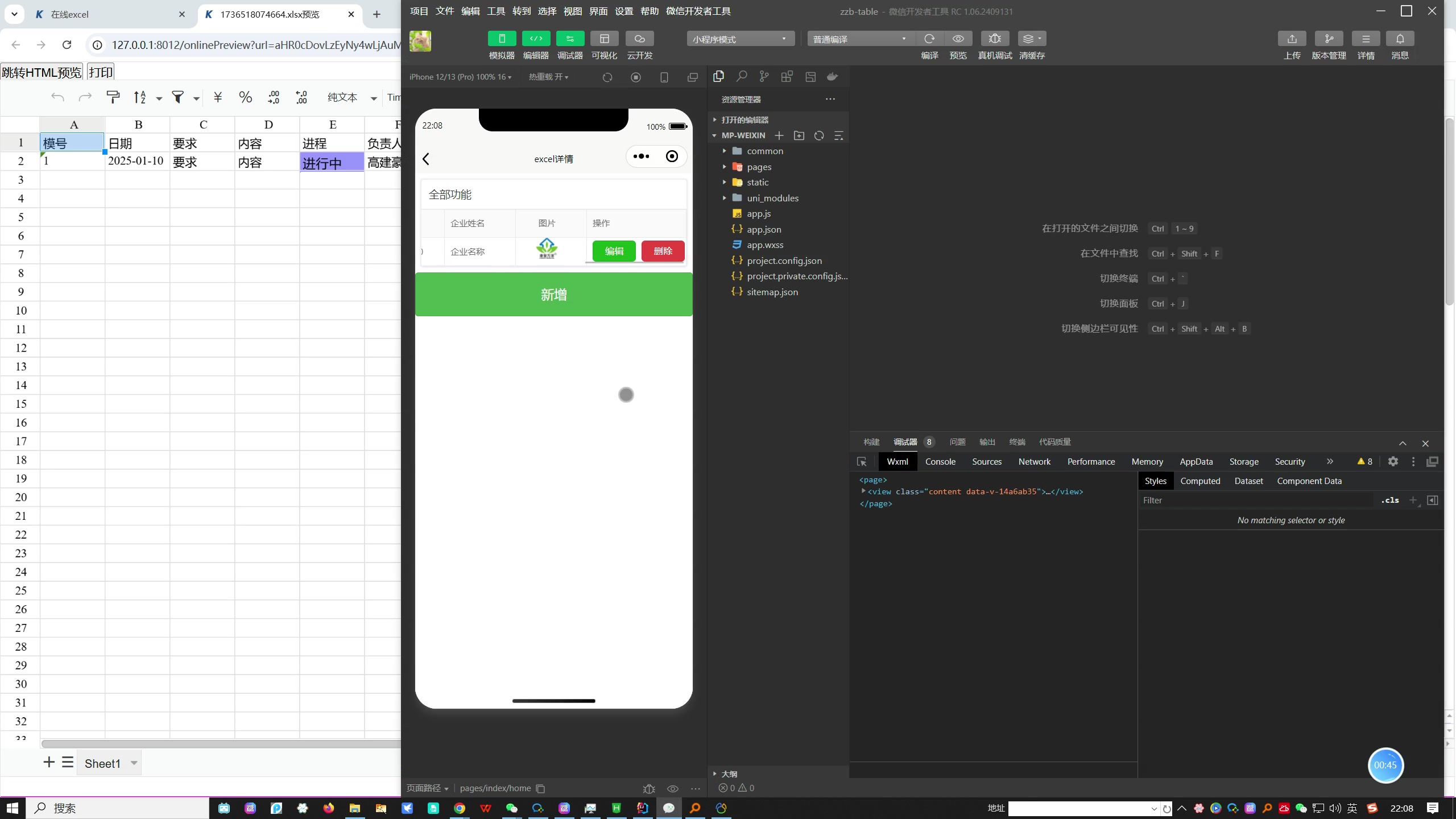This screenshot has height=819, width=1456.
Task: Click the red 删除 button in simulator
Action: [663, 251]
